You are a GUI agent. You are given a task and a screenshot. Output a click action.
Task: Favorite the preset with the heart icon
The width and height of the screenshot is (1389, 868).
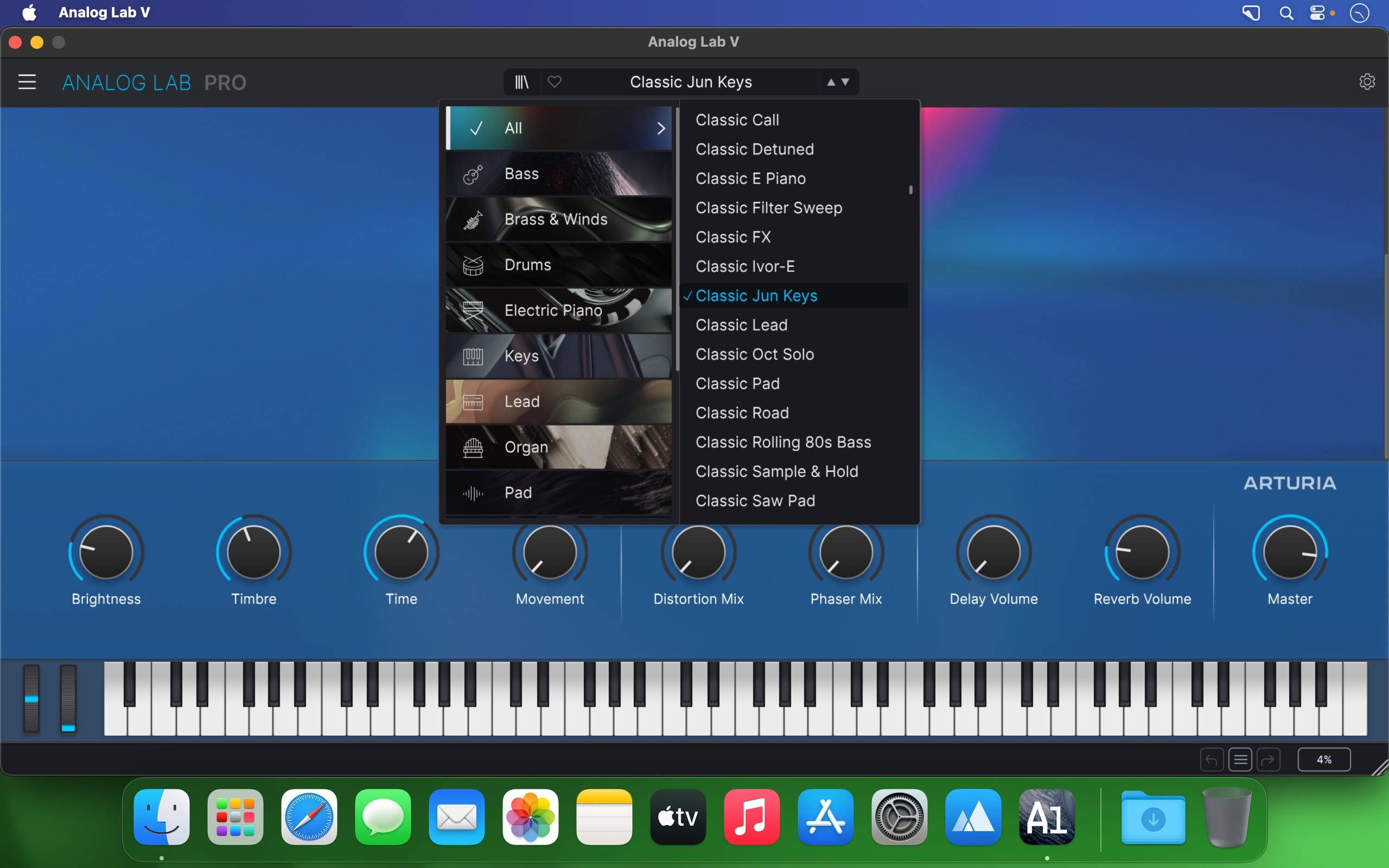[554, 82]
